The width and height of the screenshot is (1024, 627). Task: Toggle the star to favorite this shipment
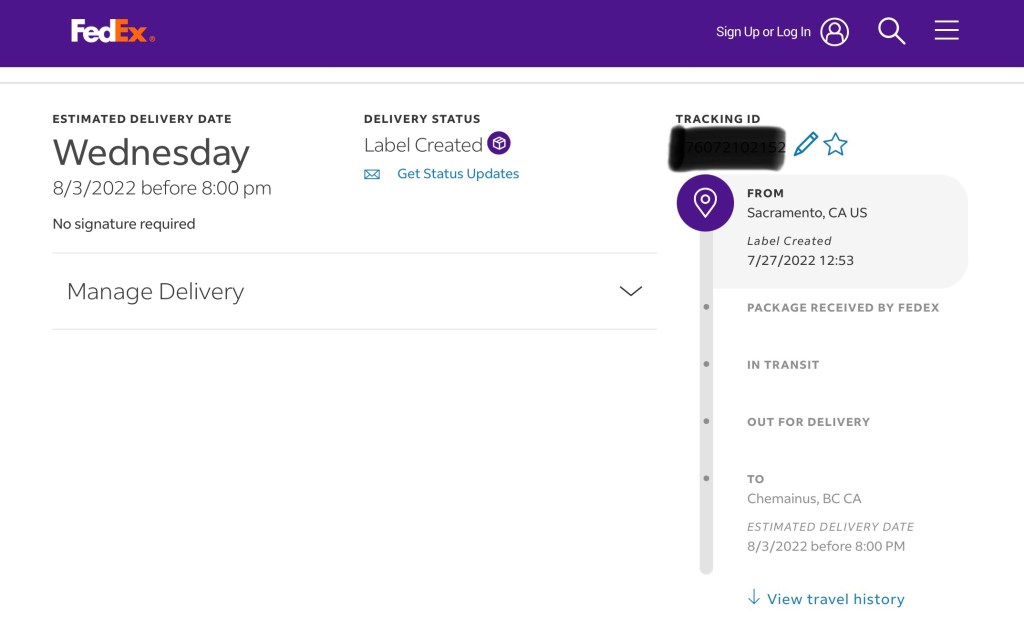click(x=836, y=145)
